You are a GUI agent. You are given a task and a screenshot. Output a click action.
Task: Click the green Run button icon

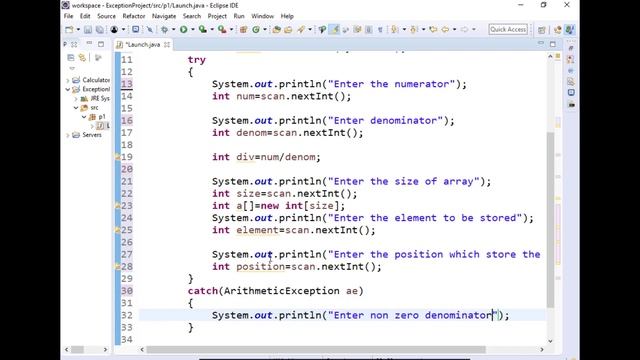(x=184, y=29)
